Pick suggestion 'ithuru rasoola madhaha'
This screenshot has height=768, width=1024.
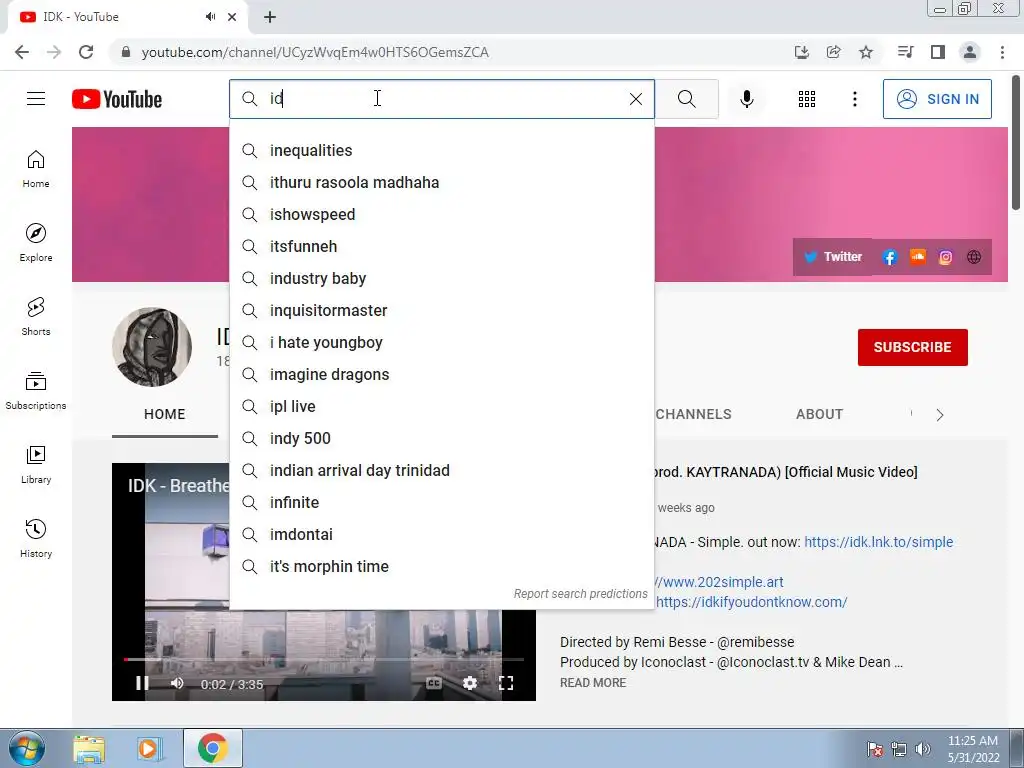tap(442, 182)
